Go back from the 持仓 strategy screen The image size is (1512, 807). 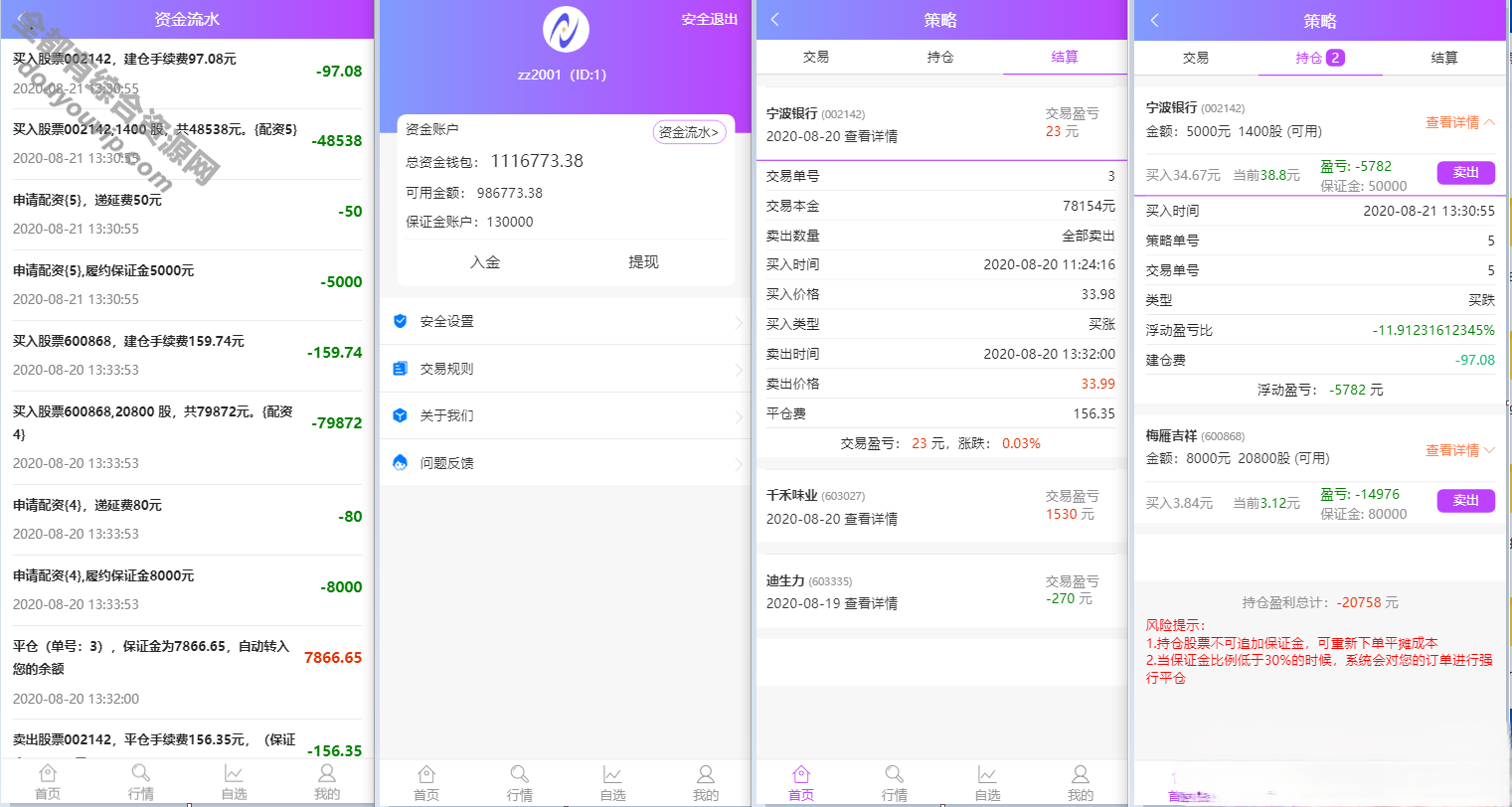[x=1154, y=20]
